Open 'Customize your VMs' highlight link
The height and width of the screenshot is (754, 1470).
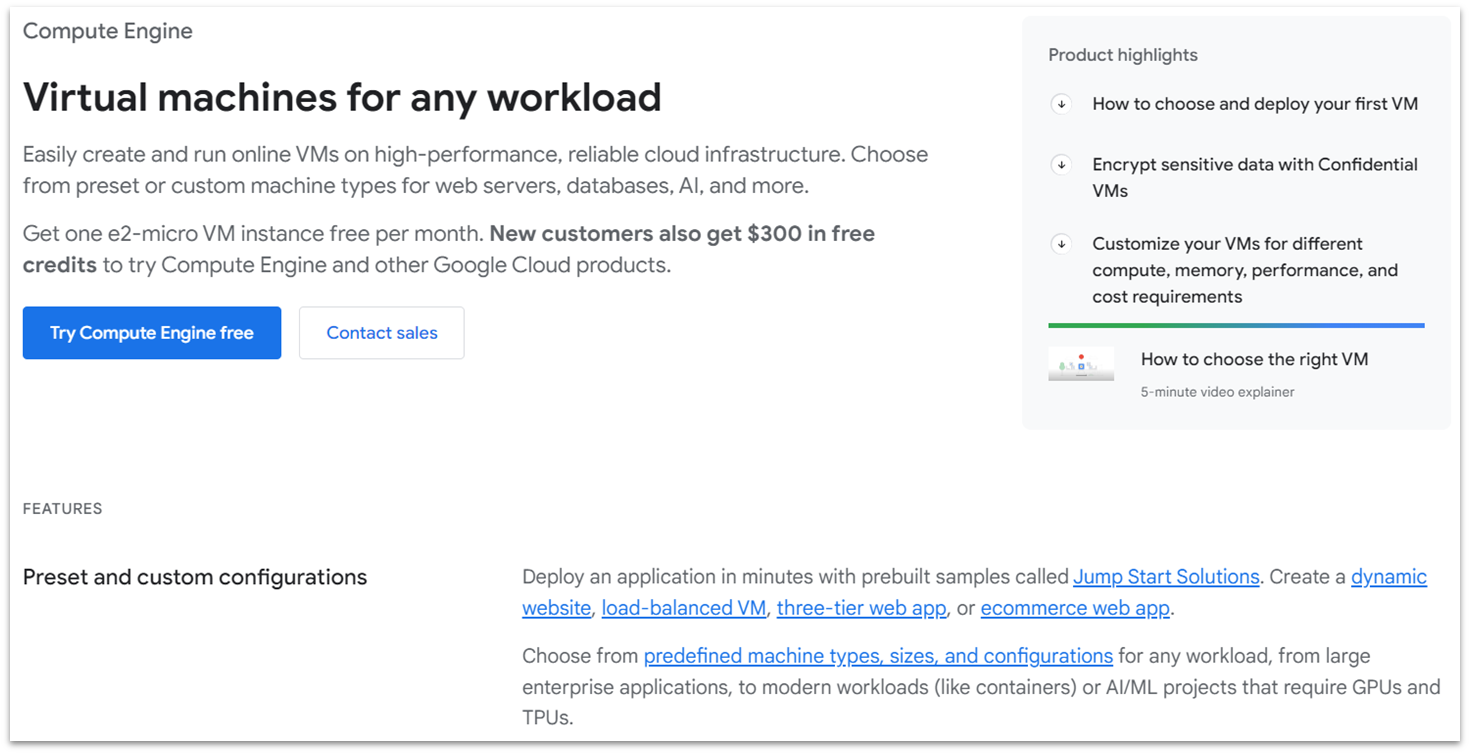[x=1245, y=270]
